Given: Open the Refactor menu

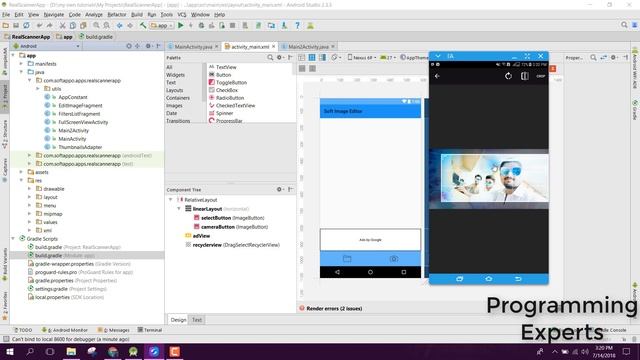Looking at the screenshot, I should (x=117, y=14).
